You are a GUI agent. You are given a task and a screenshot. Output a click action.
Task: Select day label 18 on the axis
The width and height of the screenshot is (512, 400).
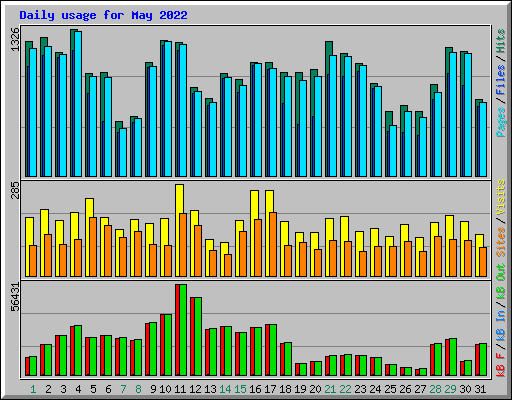click(285, 389)
